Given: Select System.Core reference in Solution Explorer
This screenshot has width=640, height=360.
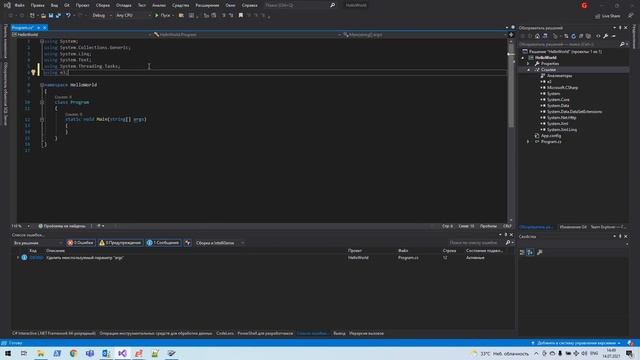Looking at the screenshot, I should 558,100.
